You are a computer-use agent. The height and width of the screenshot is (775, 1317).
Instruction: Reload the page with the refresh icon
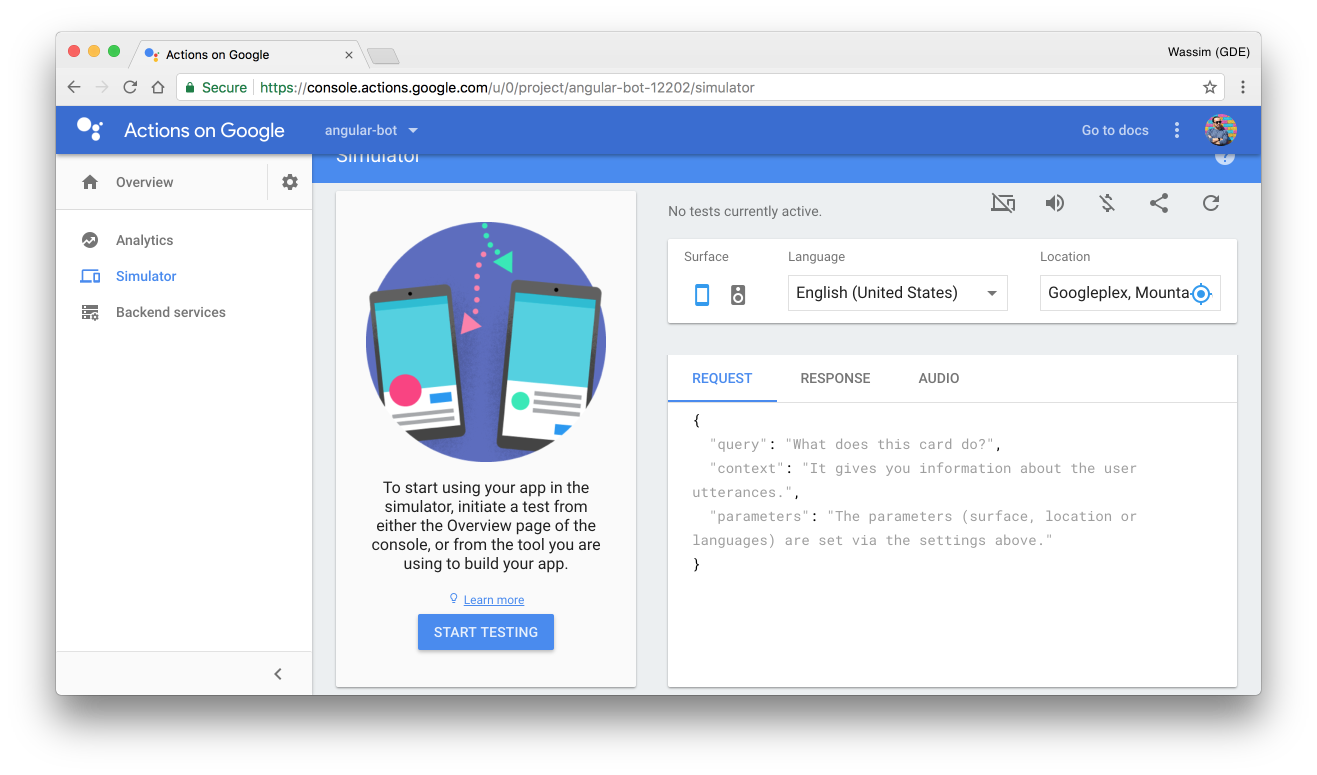click(130, 87)
